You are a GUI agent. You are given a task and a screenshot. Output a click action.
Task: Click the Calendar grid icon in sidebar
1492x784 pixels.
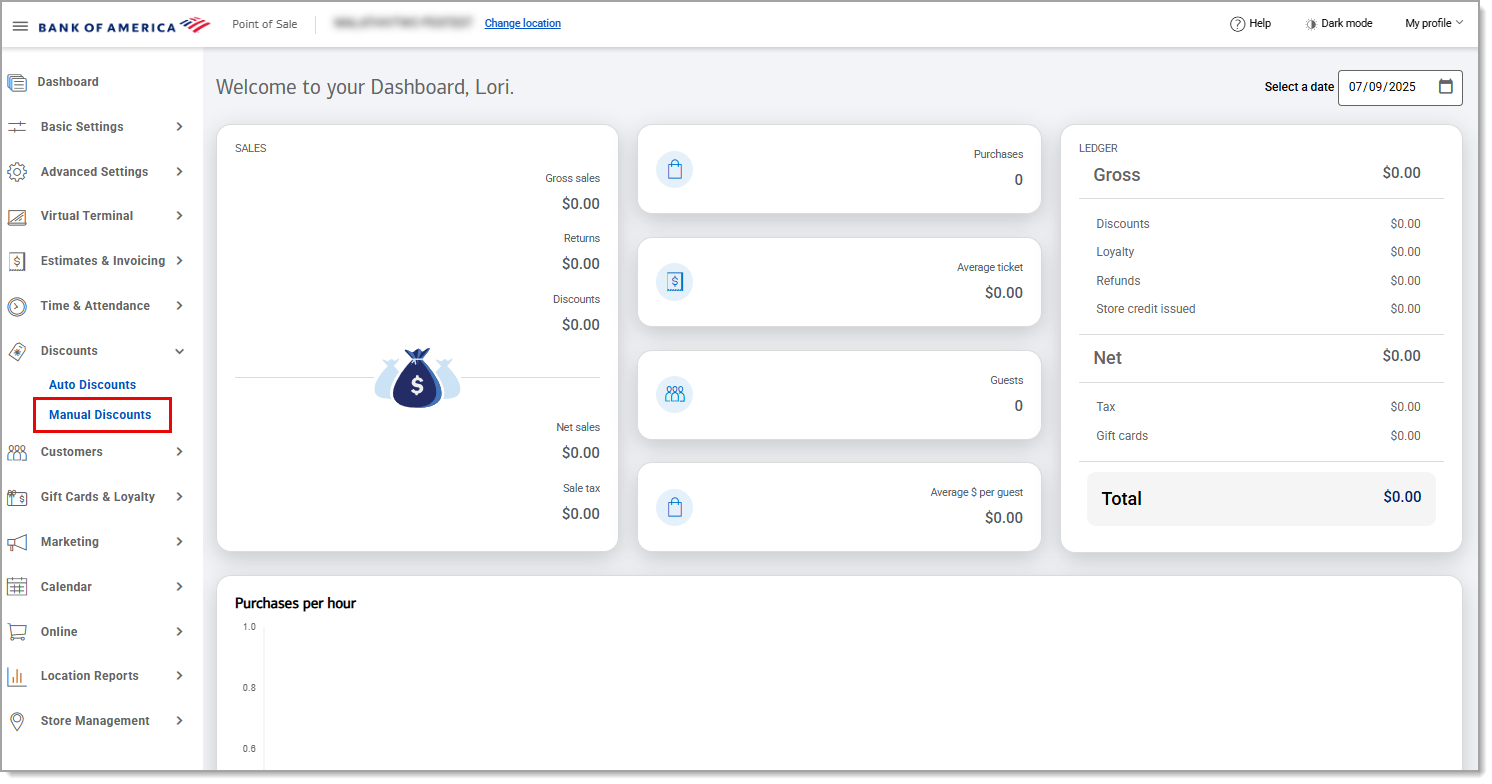tap(17, 587)
